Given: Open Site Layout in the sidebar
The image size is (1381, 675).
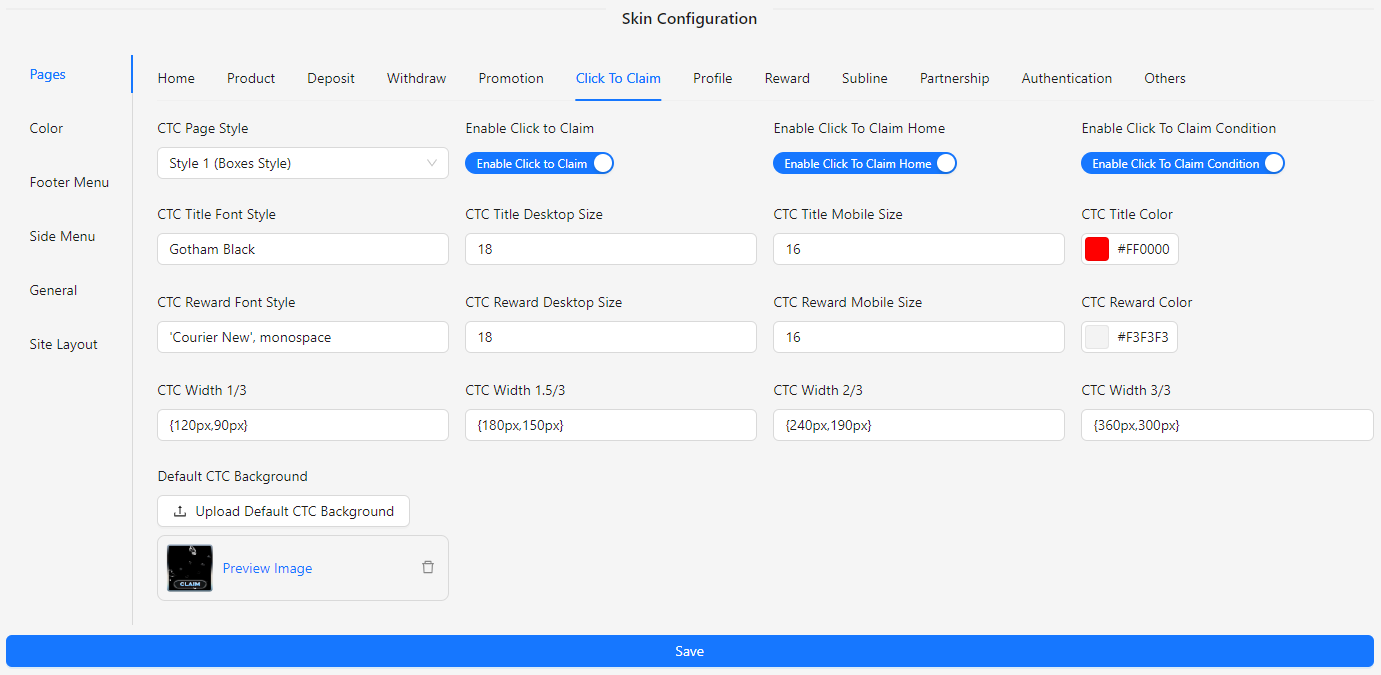Looking at the screenshot, I should tap(63, 344).
